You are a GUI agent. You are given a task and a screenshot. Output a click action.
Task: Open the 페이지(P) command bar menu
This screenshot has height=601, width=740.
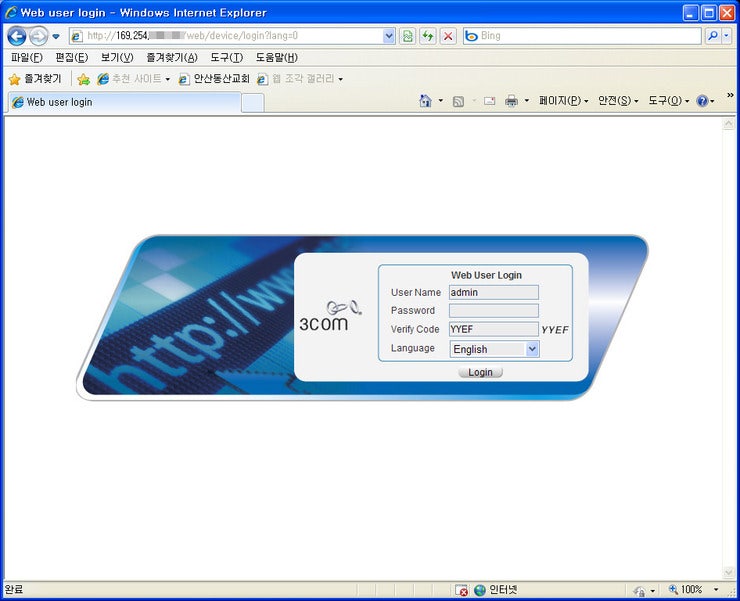pos(563,101)
